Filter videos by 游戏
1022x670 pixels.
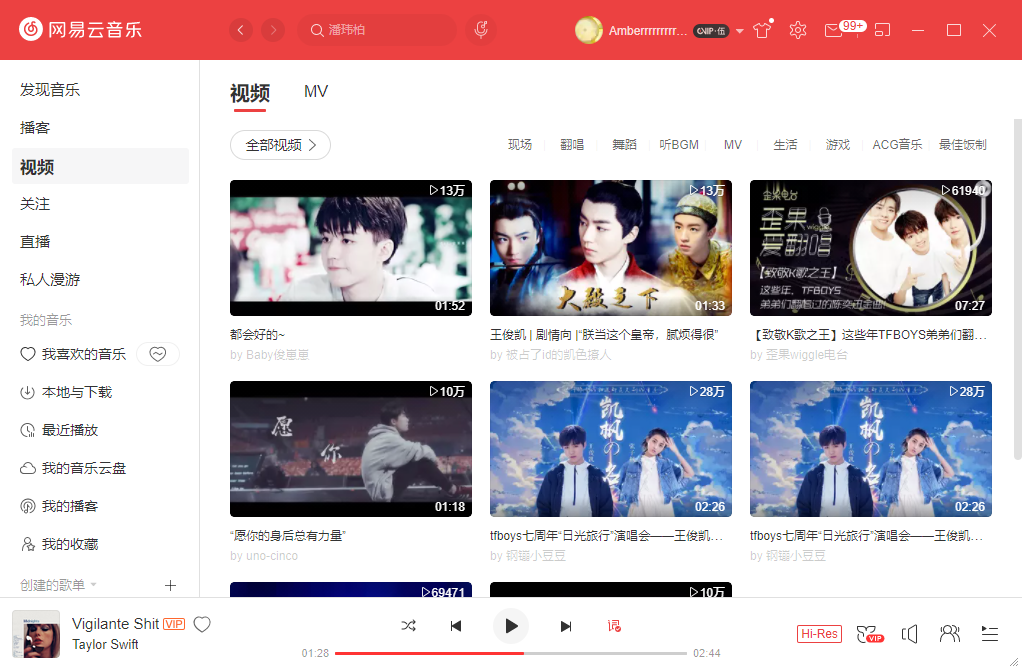(x=838, y=145)
